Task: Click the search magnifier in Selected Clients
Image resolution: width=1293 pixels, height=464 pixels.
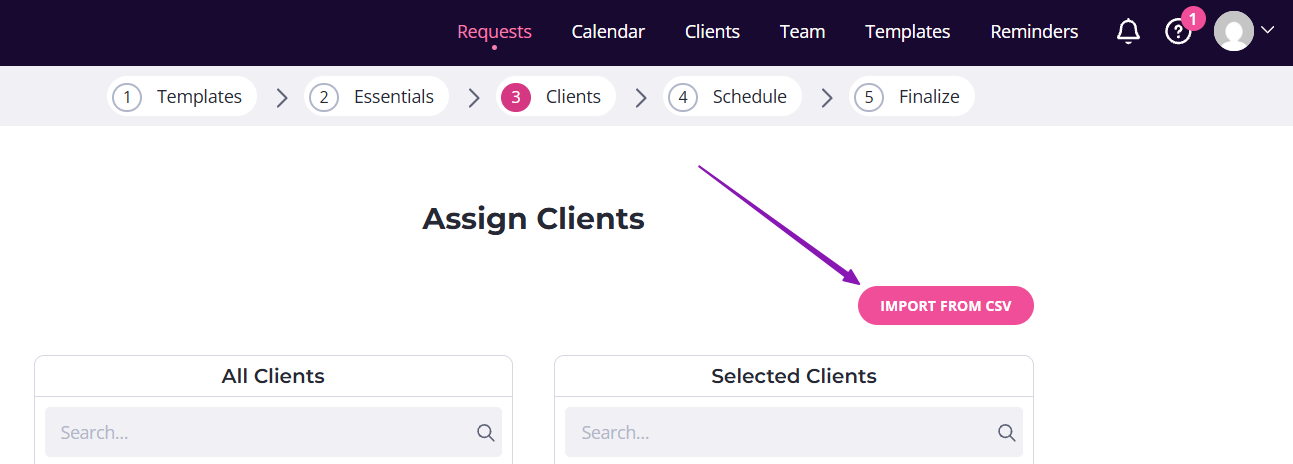Action: click(1007, 432)
